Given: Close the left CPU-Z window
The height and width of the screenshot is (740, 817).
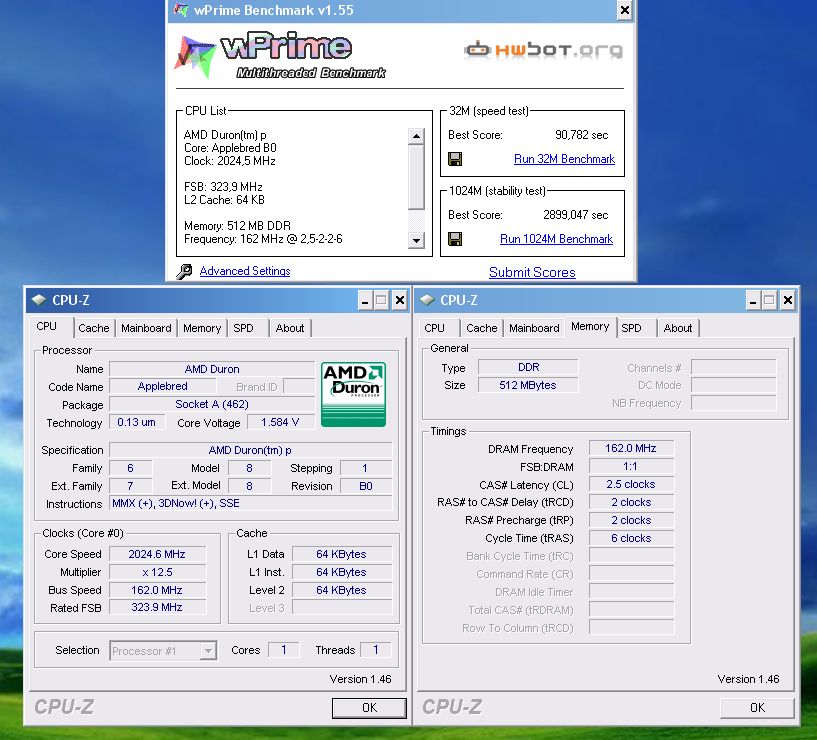Looking at the screenshot, I should click(x=399, y=300).
